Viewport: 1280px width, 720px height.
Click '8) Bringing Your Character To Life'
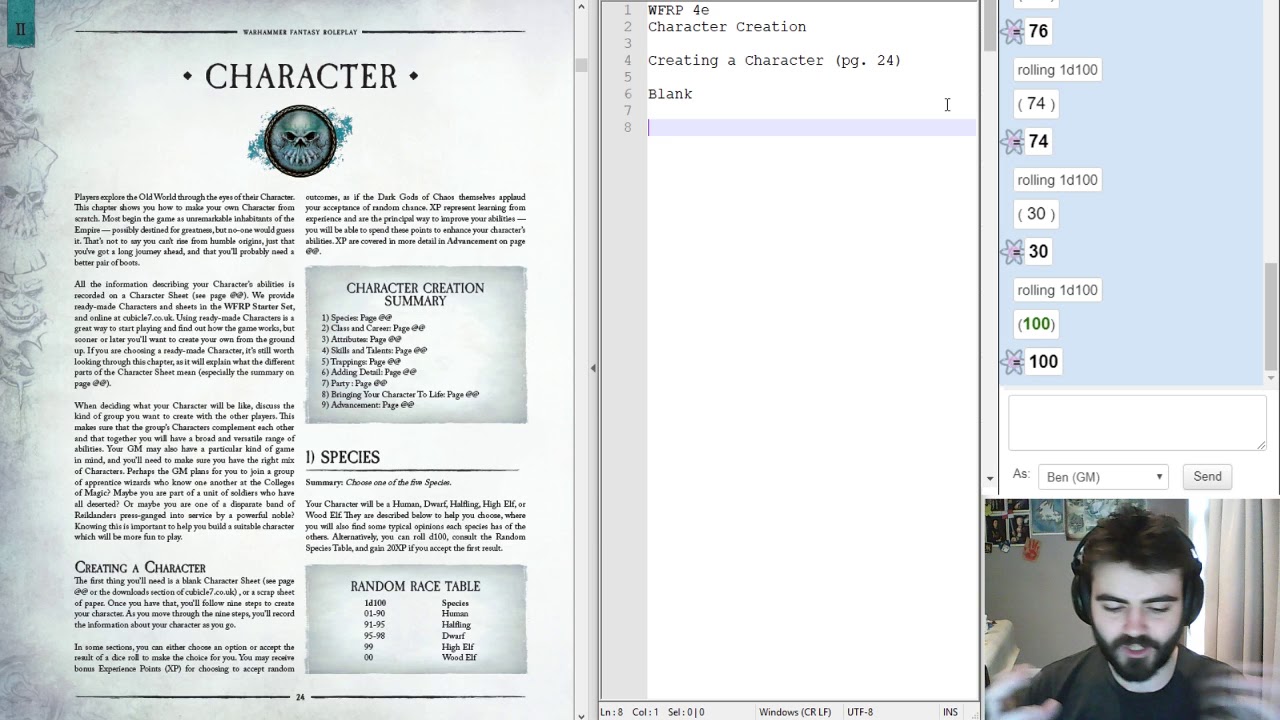click(x=400, y=394)
